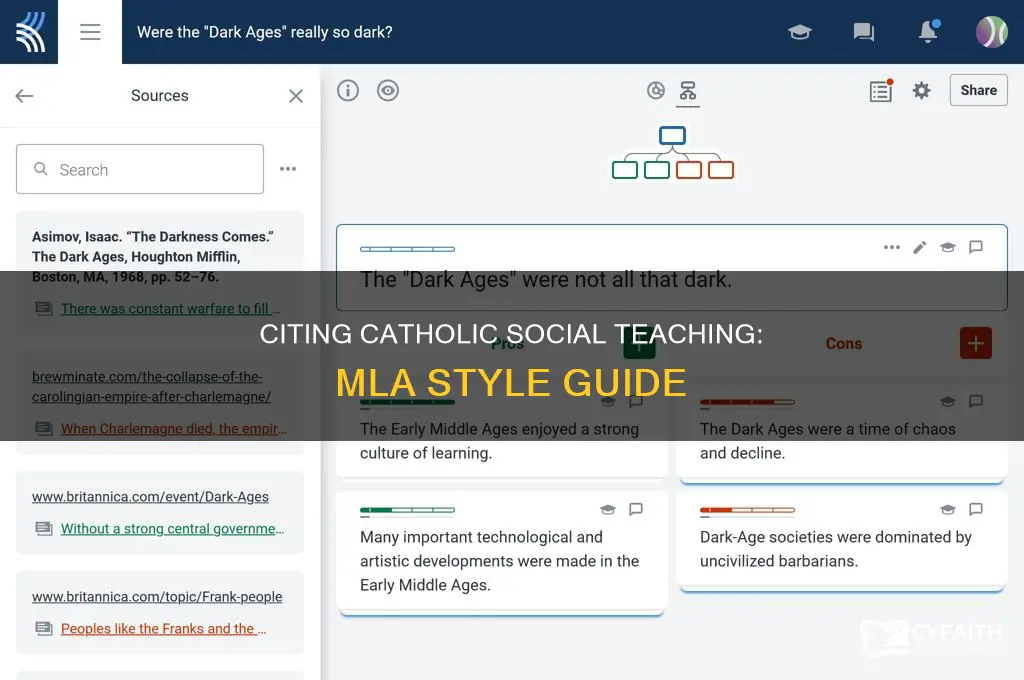This screenshot has width=1024, height=680.
Task: Click impact bar on 'technological and artistic' claim
Action: coord(407,510)
